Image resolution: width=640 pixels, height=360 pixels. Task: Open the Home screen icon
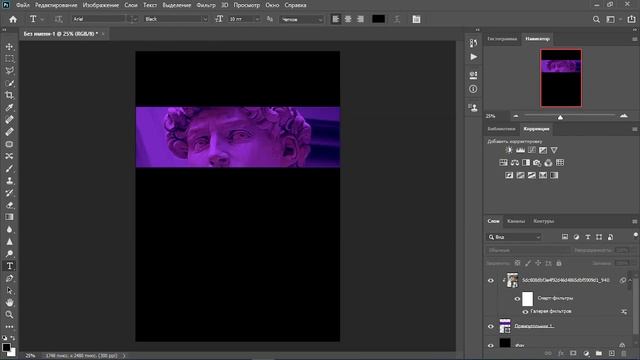pyautogui.click(x=13, y=19)
